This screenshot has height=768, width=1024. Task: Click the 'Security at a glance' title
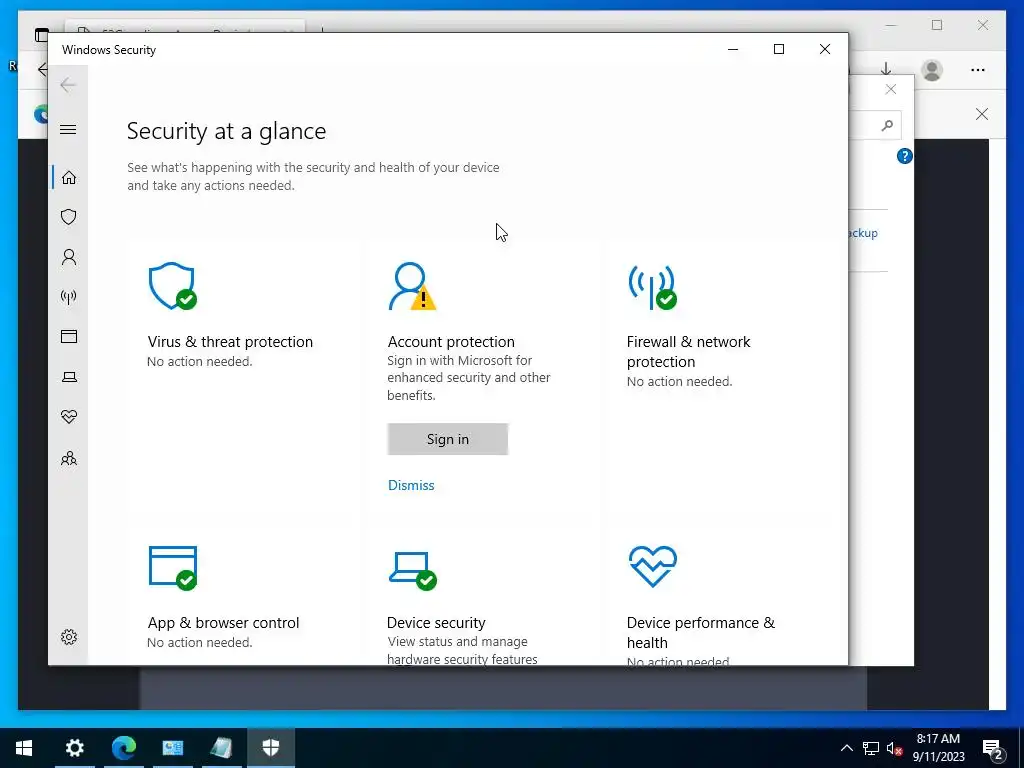[226, 131]
